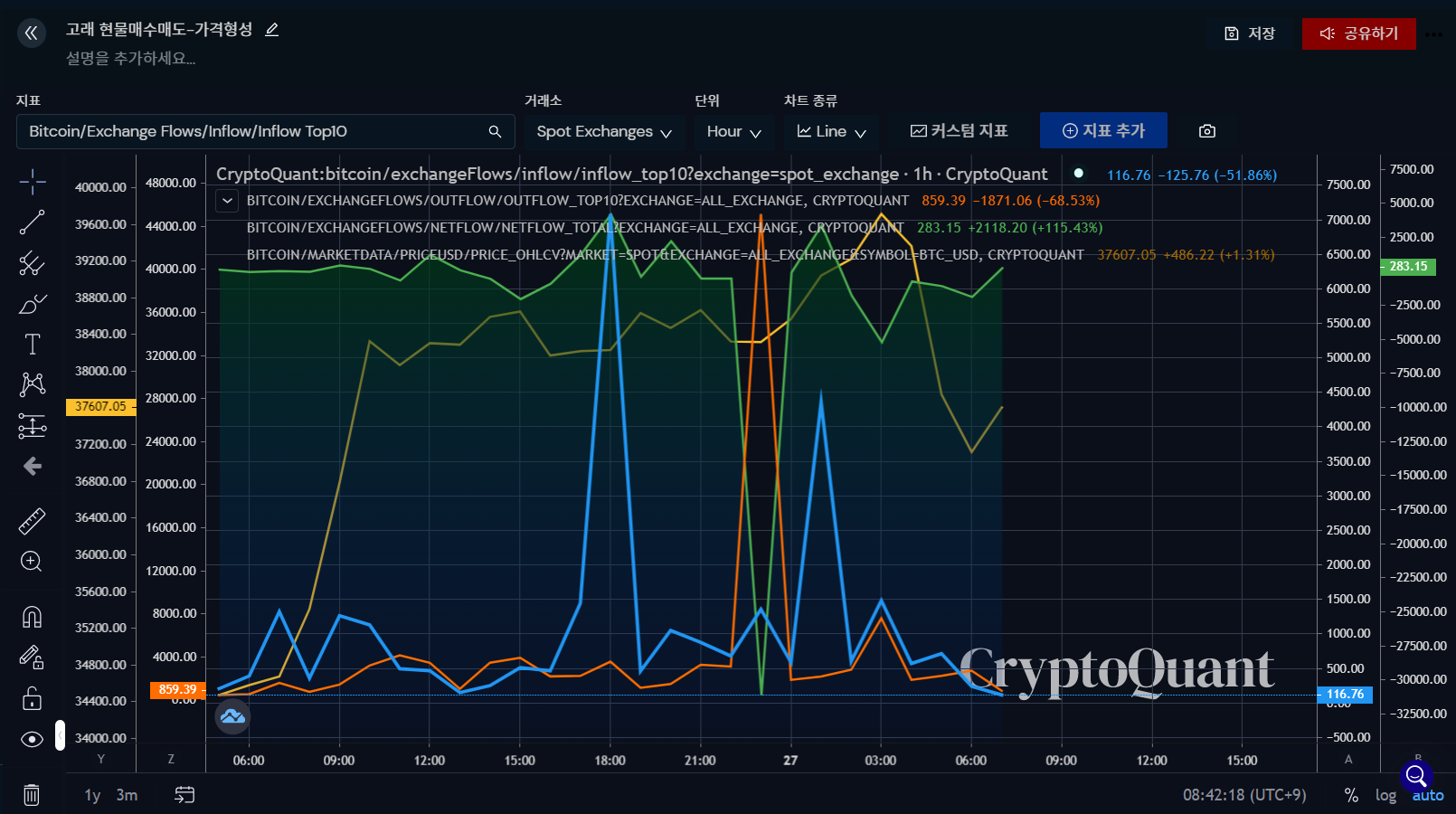The image size is (1456, 814).
Task: Click the 18:00 time axis label
Action: (610, 761)
